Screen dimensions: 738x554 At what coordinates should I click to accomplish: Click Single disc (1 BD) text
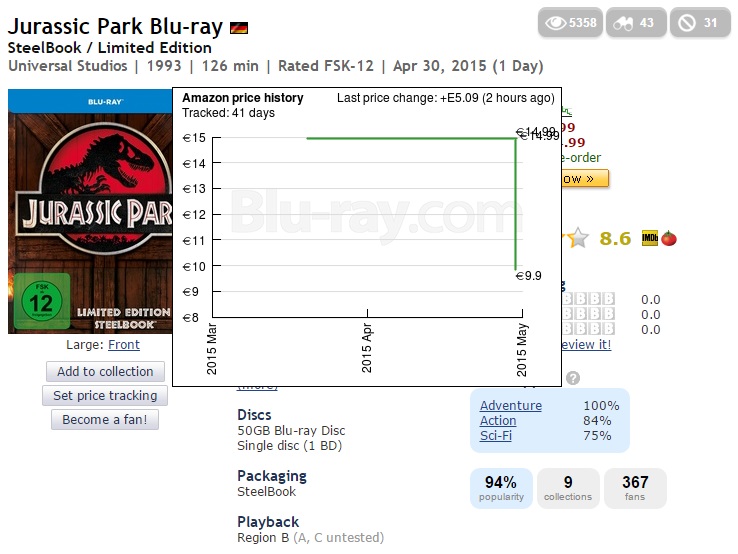click(x=289, y=445)
